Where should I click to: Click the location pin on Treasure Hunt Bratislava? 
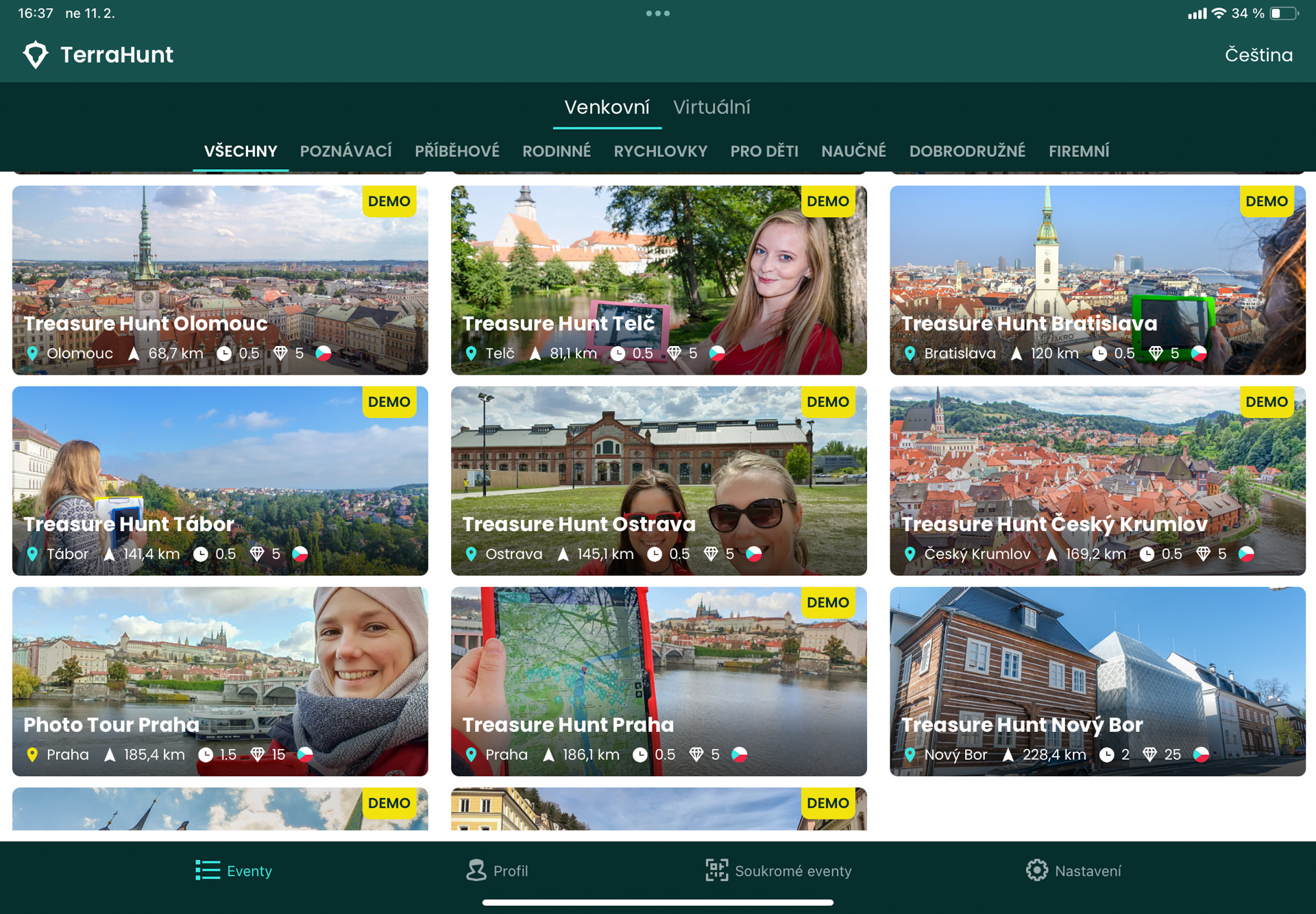click(x=910, y=354)
